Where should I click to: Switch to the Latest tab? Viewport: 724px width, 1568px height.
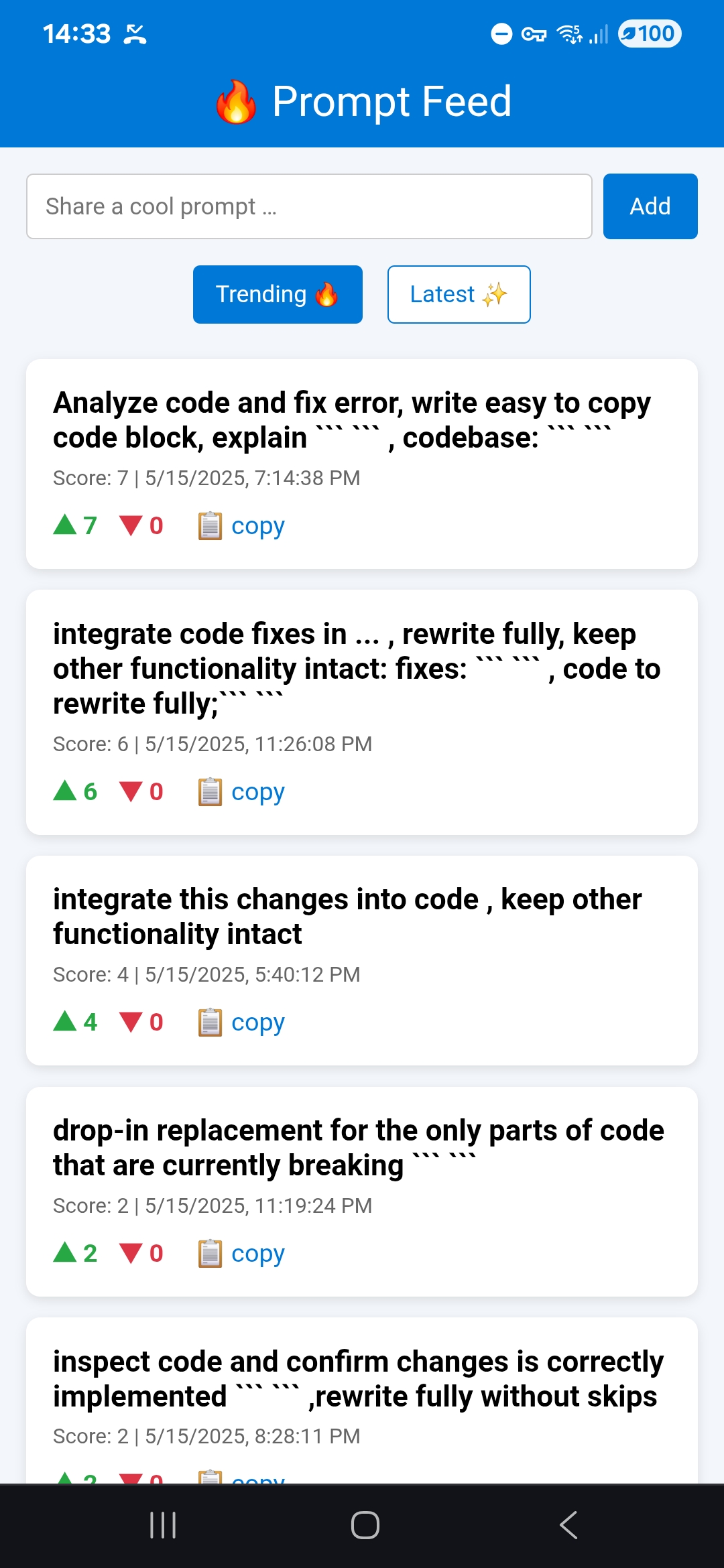tap(459, 294)
